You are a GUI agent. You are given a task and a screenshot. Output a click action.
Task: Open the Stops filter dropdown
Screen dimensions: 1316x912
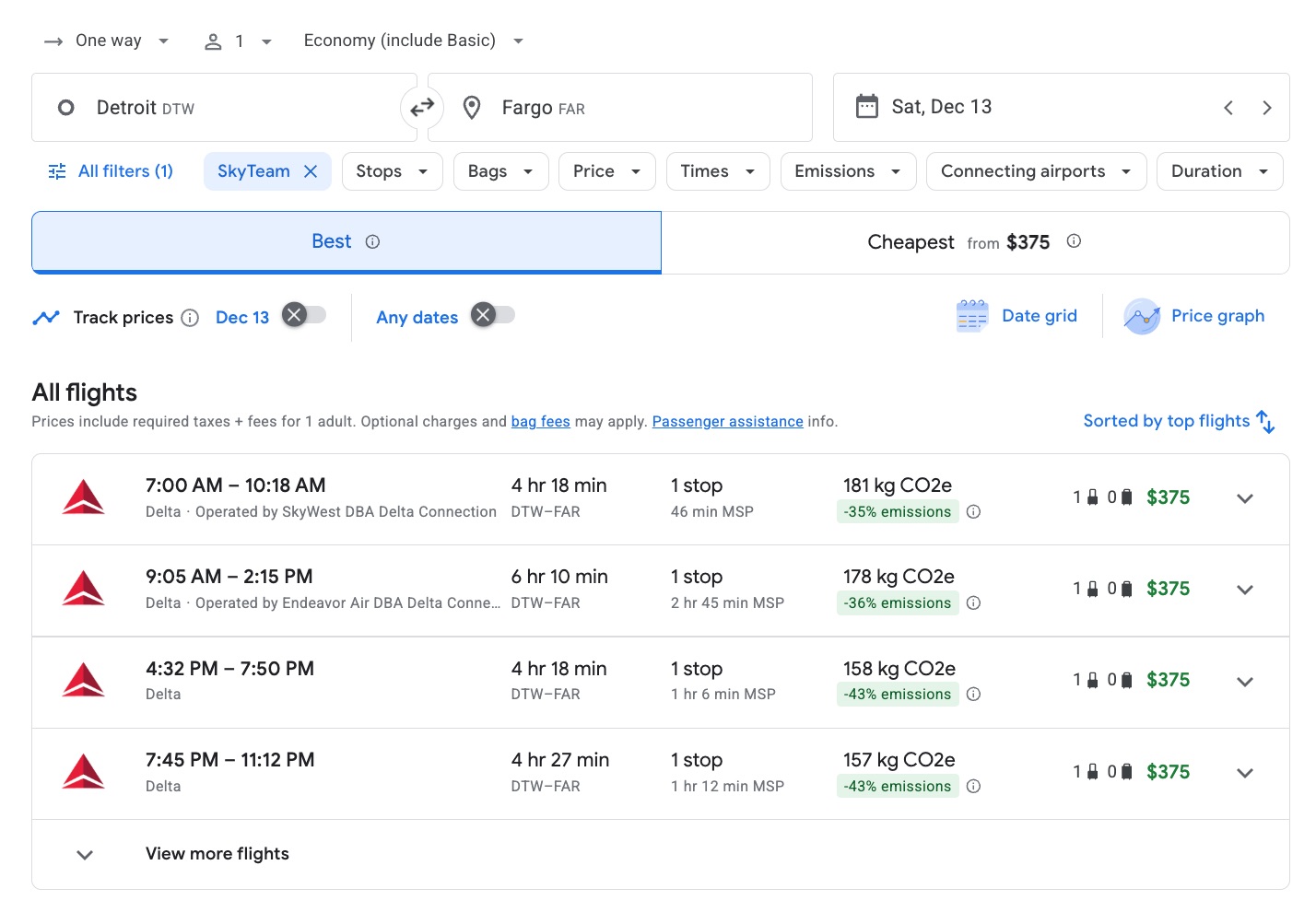coord(392,170)
